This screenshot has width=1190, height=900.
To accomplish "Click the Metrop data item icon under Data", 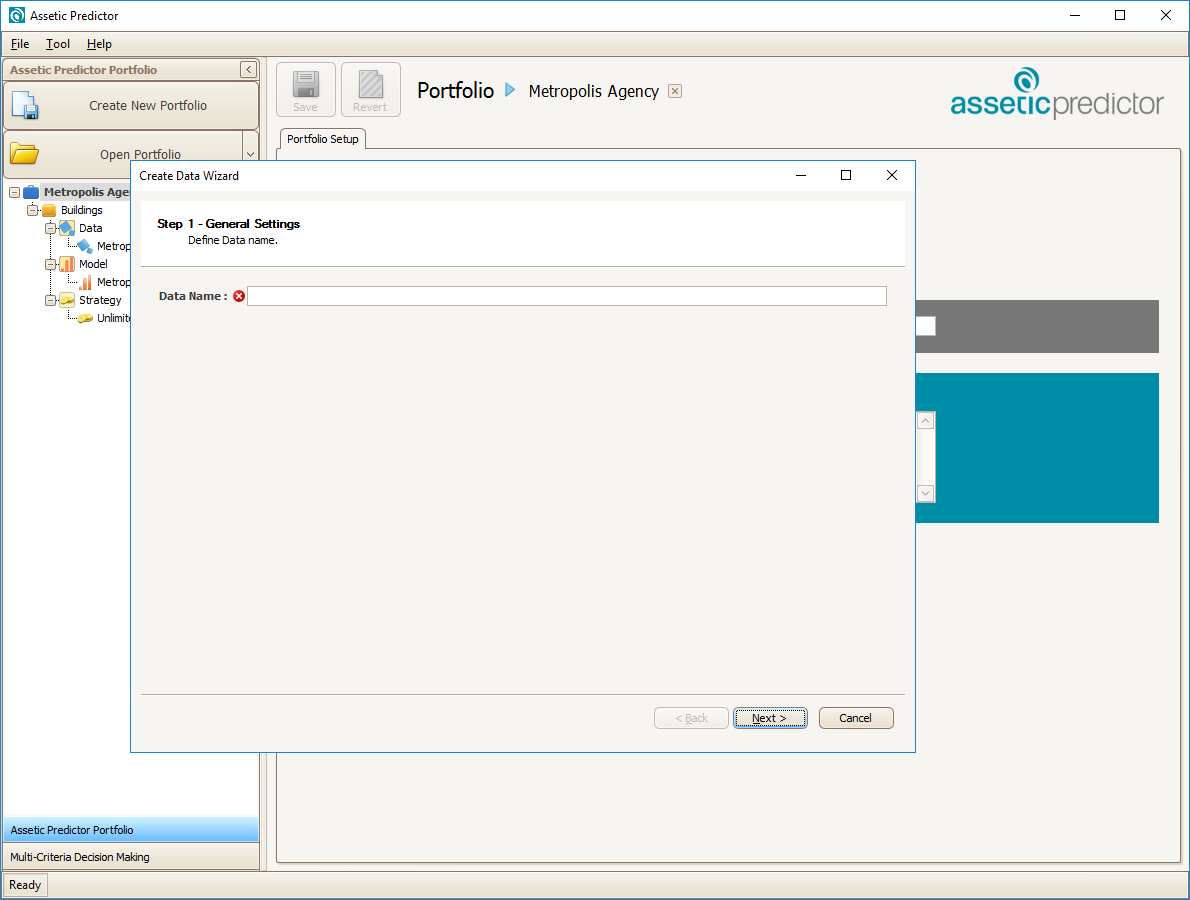I will coord(85,246).
